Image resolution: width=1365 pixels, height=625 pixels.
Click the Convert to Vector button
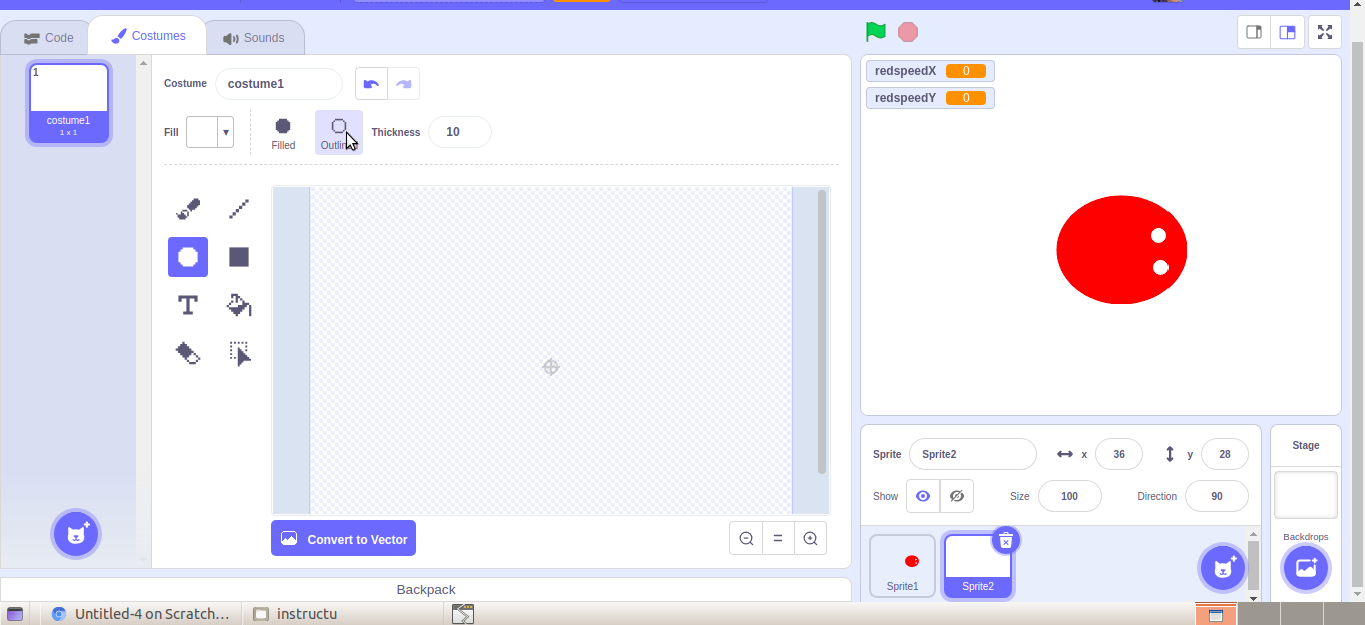[343, 538]
